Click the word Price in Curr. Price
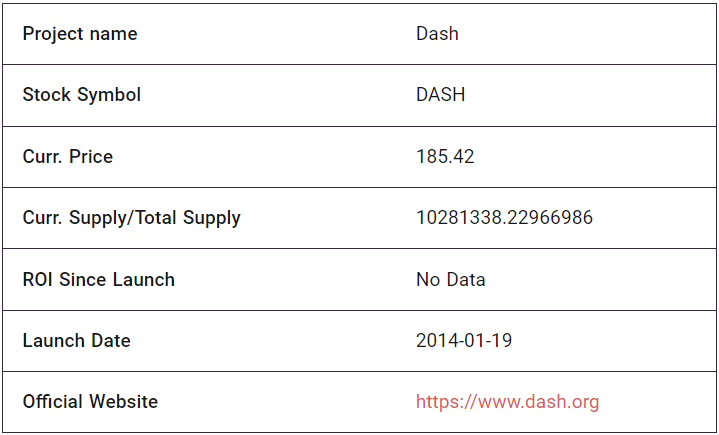 [91, 156]
